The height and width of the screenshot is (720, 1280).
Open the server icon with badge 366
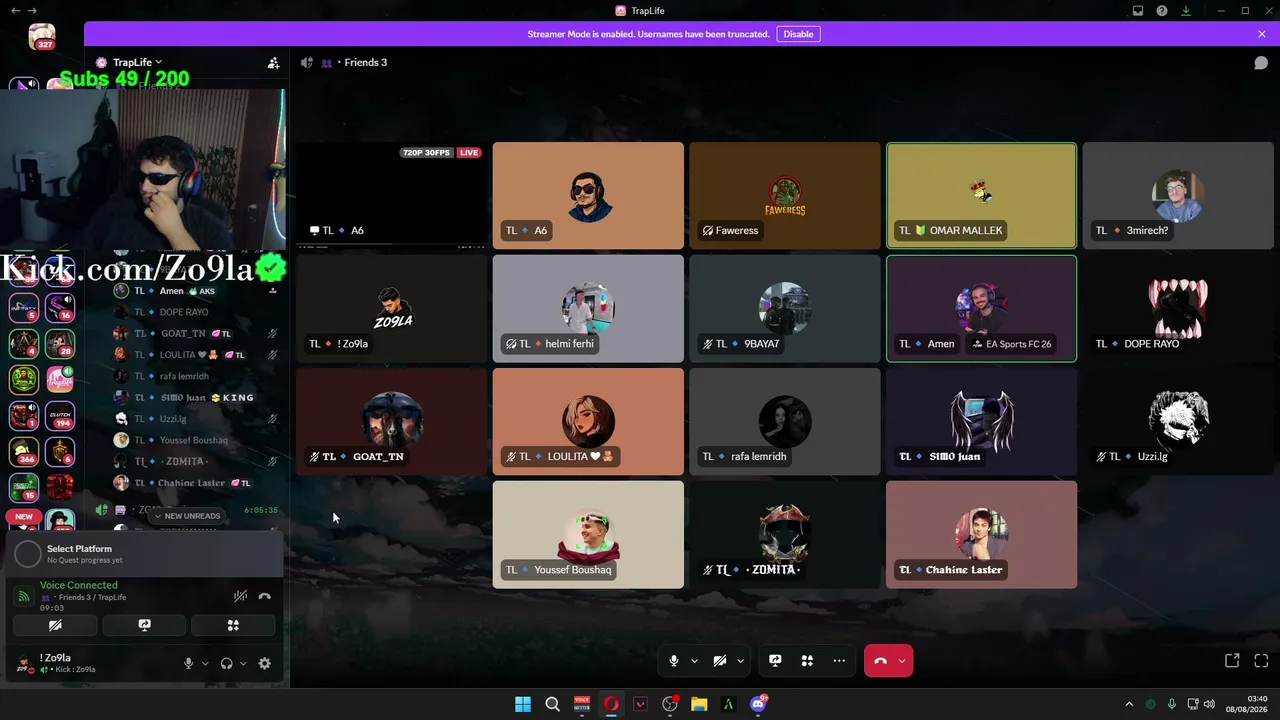[24, 452]
